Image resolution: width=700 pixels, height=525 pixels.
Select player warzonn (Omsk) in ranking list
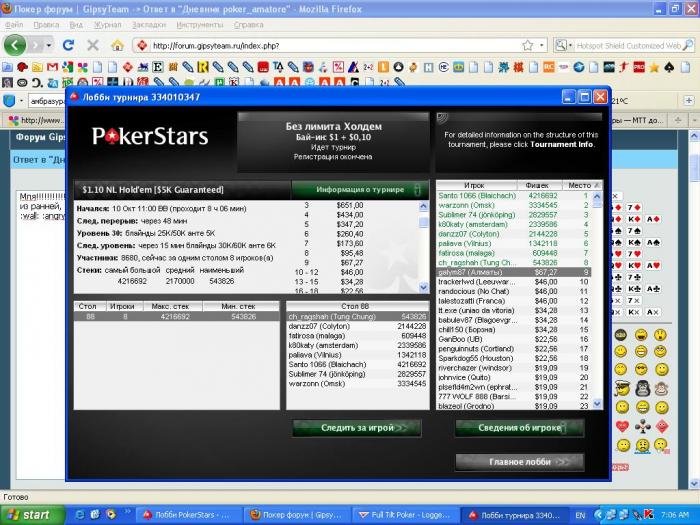[514, 205]
